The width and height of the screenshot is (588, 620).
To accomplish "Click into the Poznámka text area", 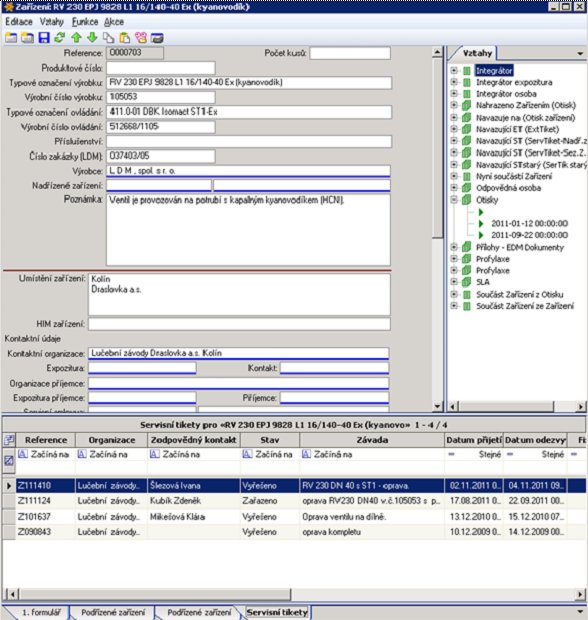I will click(x=248, y=230).
